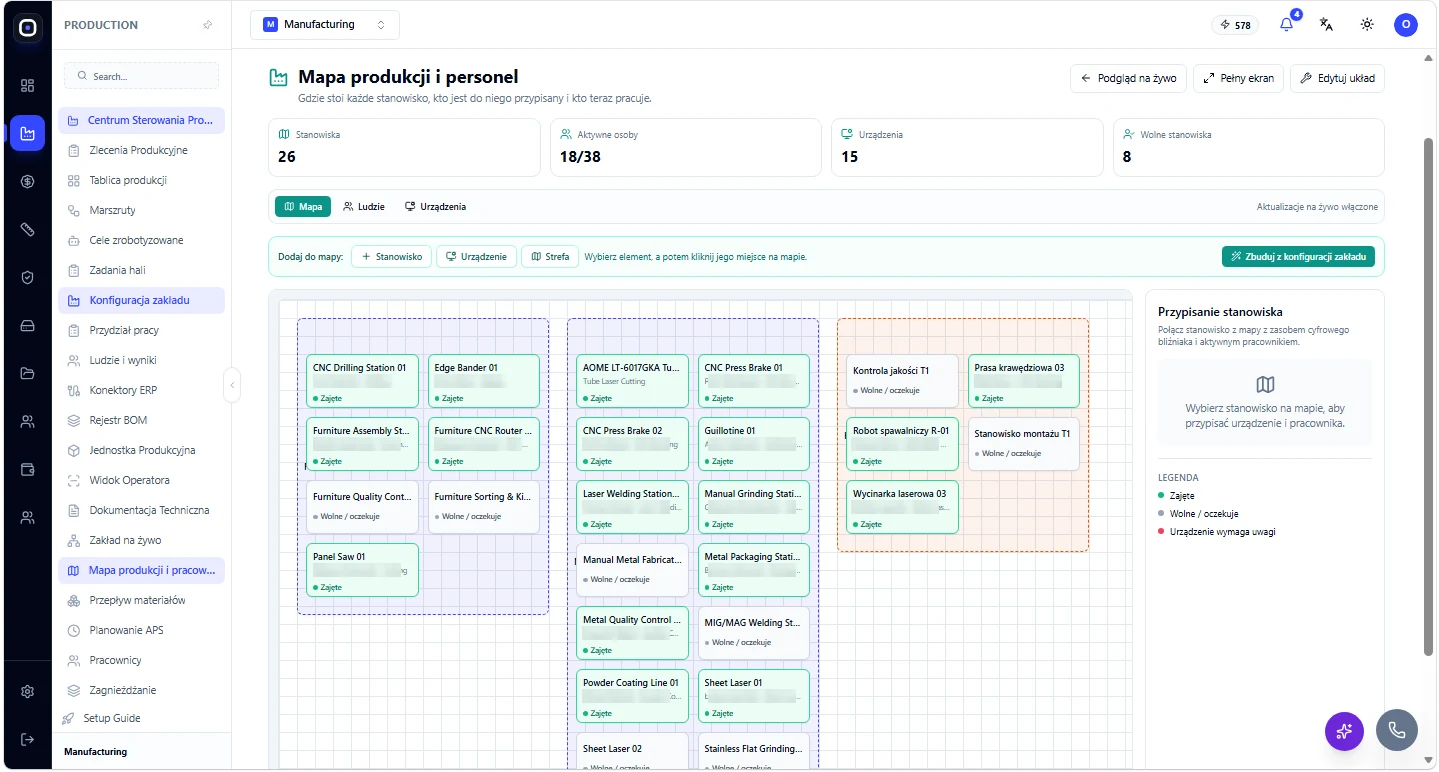
Task: Select the Panel Saw 01 station card
Action: 362,570
